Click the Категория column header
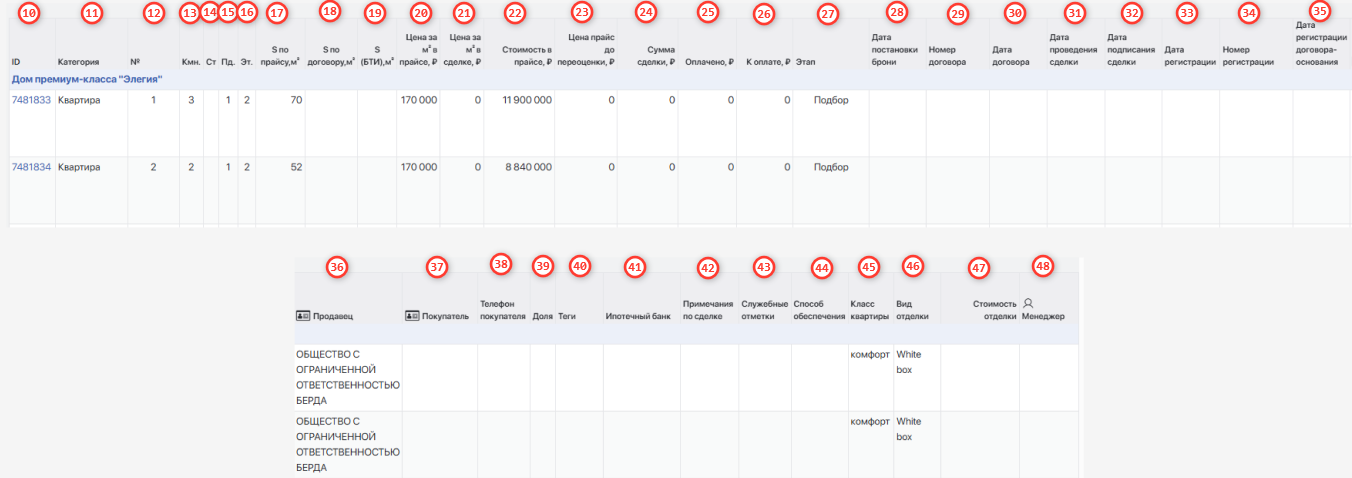Screen dimensions: 1352x478 78,62
